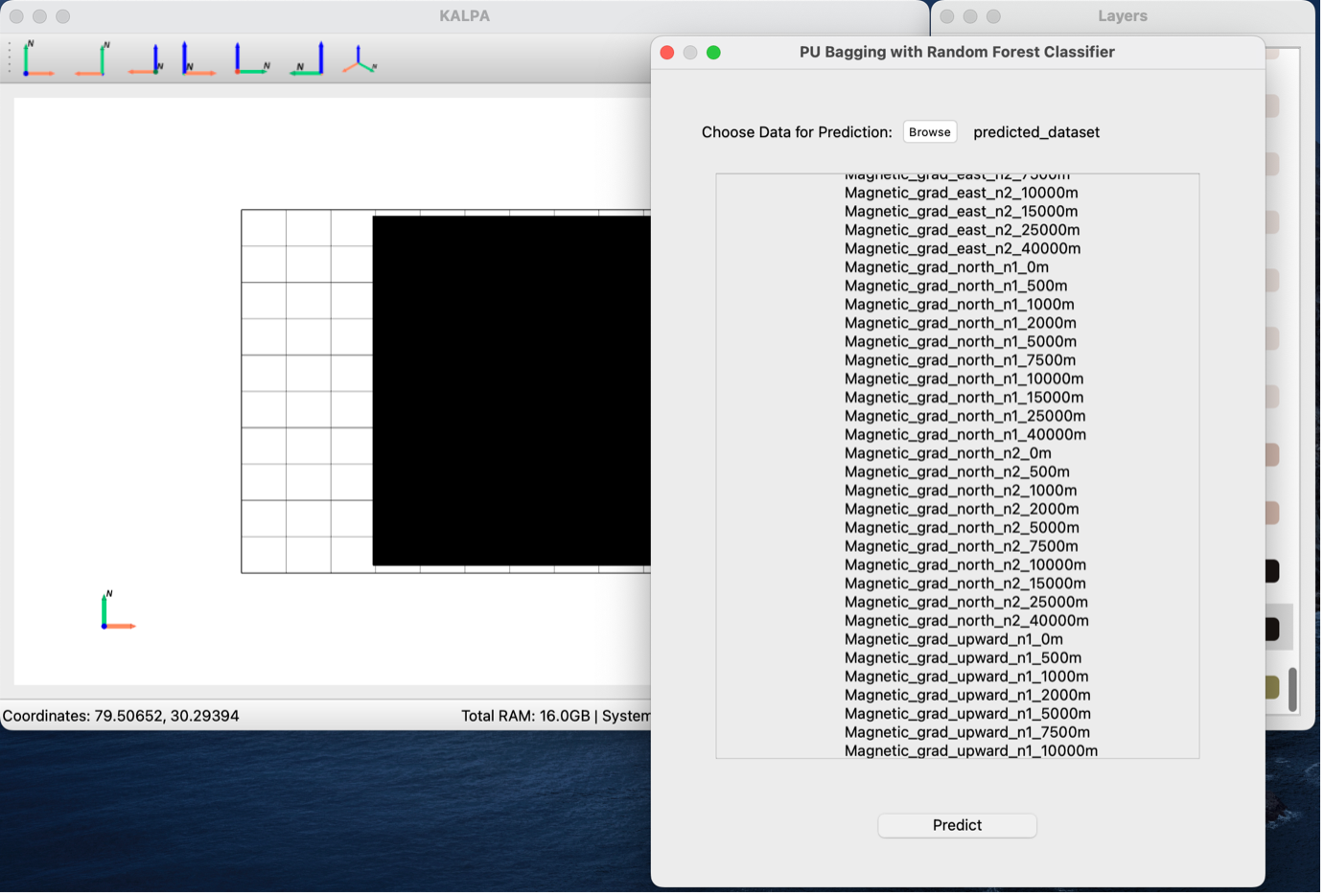Viewport: 1324px width, 896px height.
Task: Select view icon with blue up, orange left arrows
Action: coord(146,59)
